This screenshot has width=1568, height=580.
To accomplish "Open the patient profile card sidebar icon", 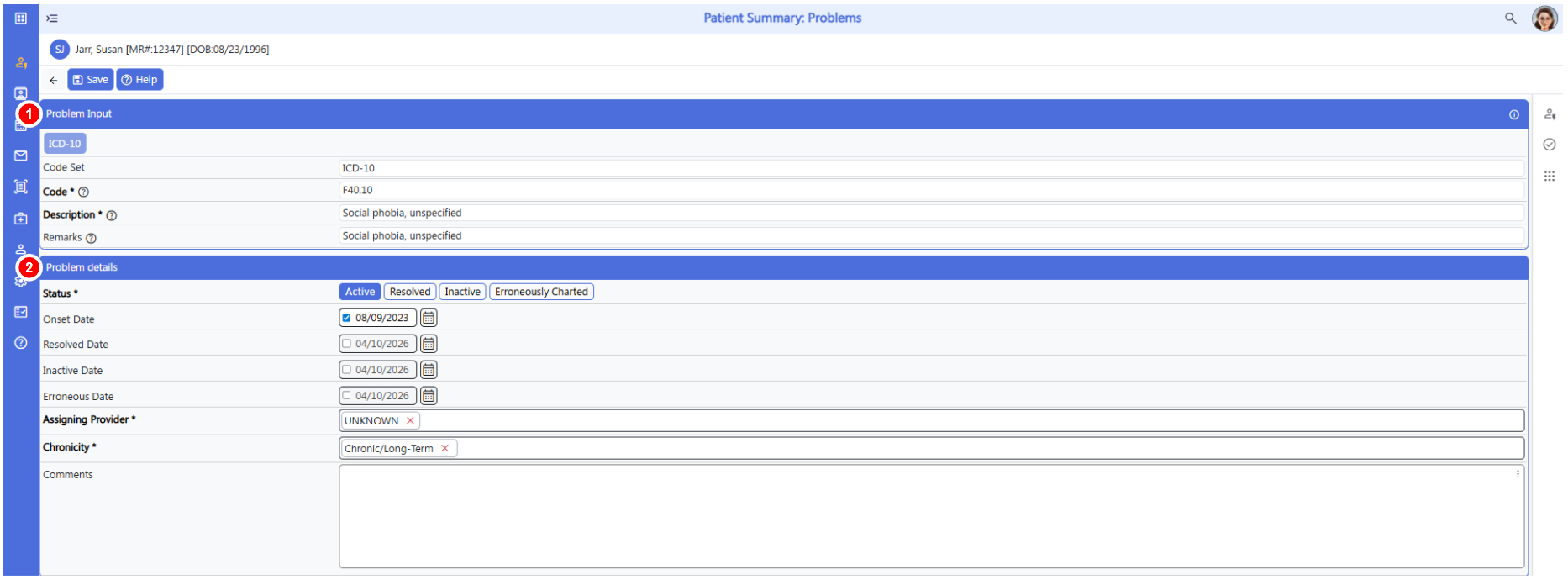I will click(21, 92).
